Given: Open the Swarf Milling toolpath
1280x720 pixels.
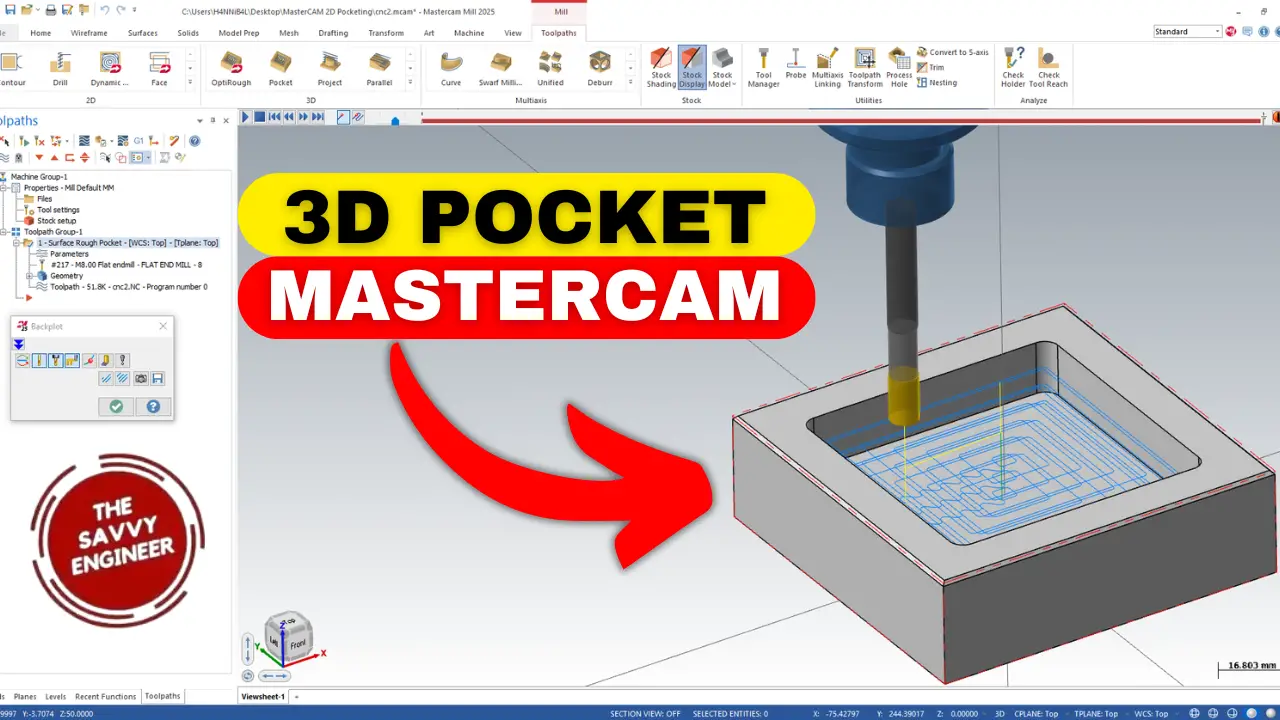Looking at the screenshot, I should click(x=500, y=69).
